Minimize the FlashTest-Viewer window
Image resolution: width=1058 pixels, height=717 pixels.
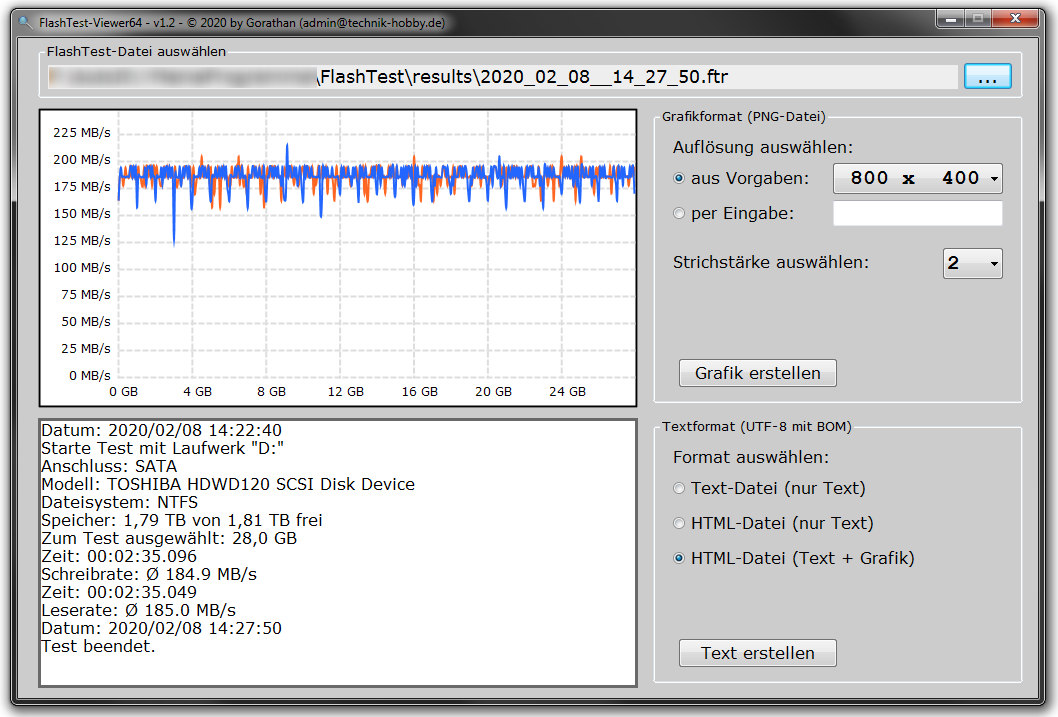click(950, 18)
